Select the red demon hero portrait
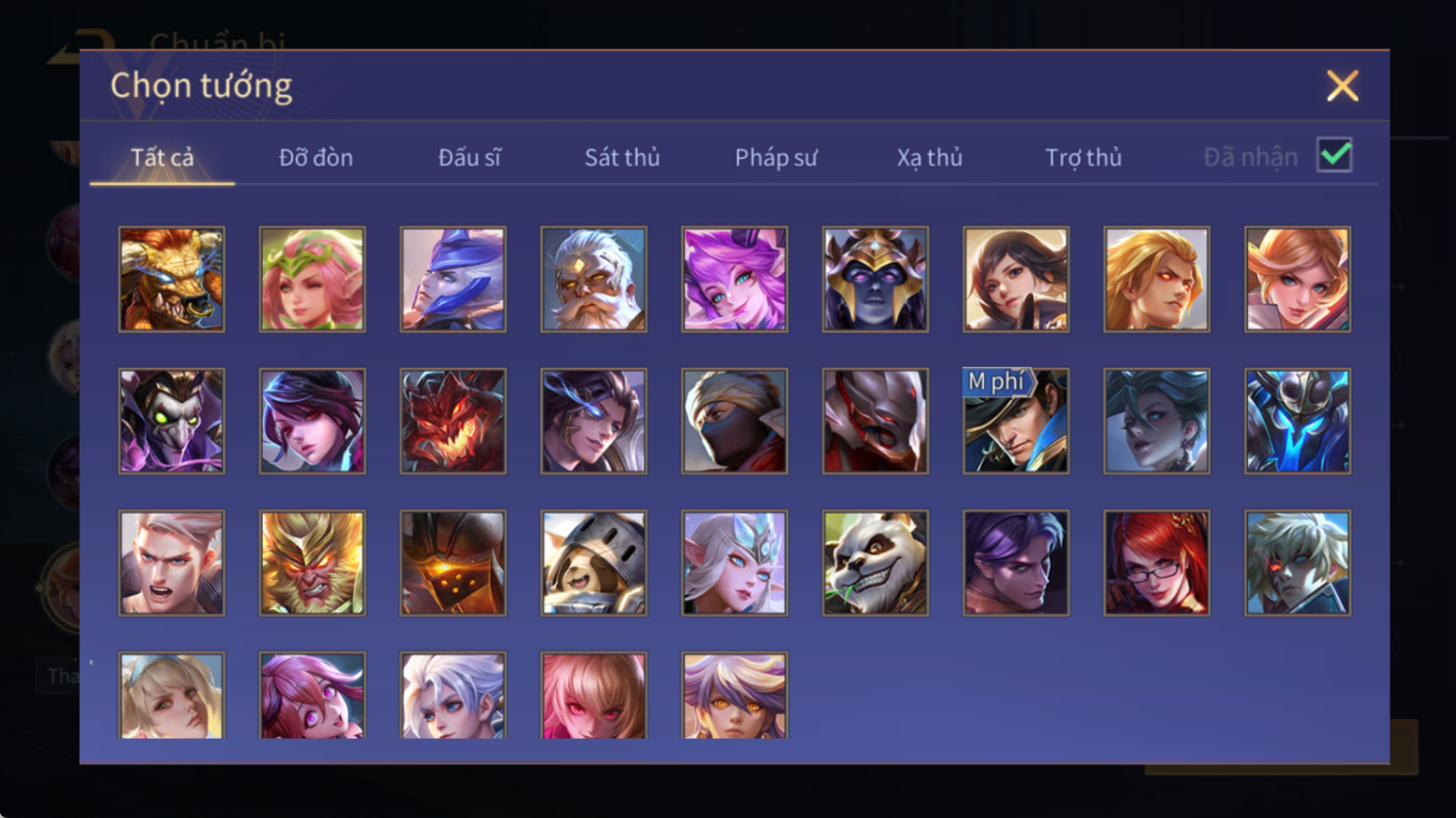Screen dimensions: 1456x818 click(x=453, y=421)
